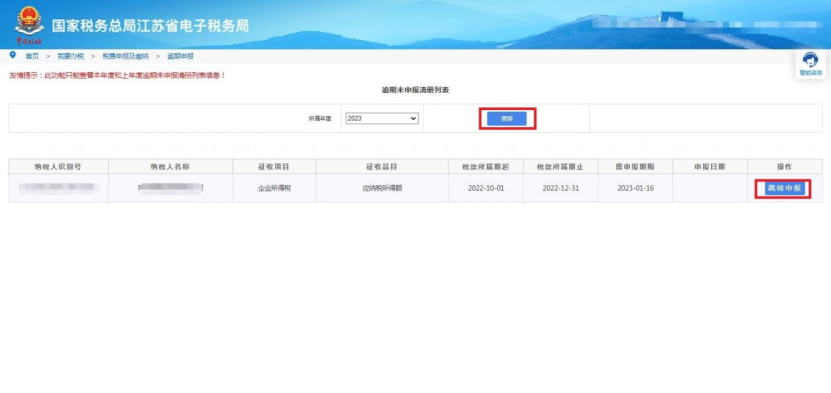Image resolution: width=831 pixels, height=393 pixels.
Task: Click the 申报日期 column header
Action: click(710, 167)
